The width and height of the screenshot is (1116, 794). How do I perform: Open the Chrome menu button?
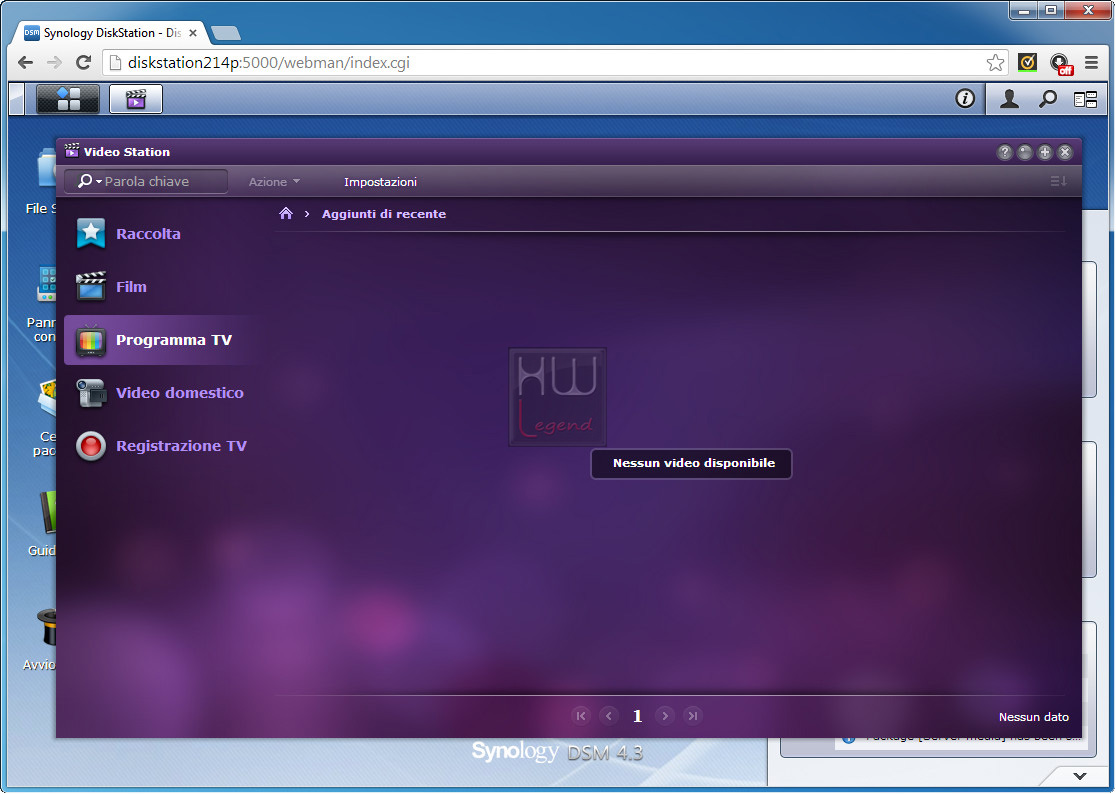coord(1091,63)
